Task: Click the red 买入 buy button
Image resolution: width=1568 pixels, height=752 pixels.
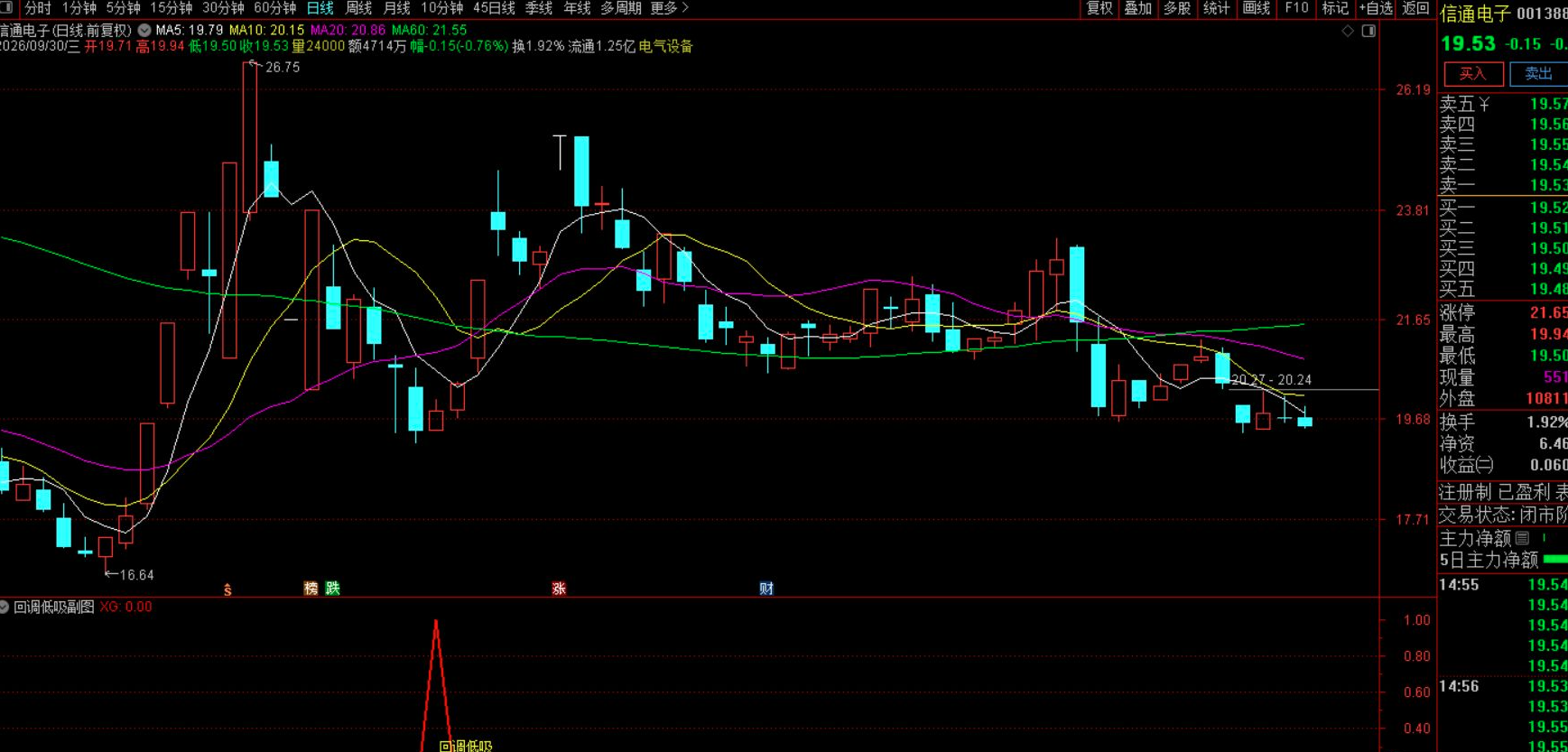Action: [x=1473, y=74]
